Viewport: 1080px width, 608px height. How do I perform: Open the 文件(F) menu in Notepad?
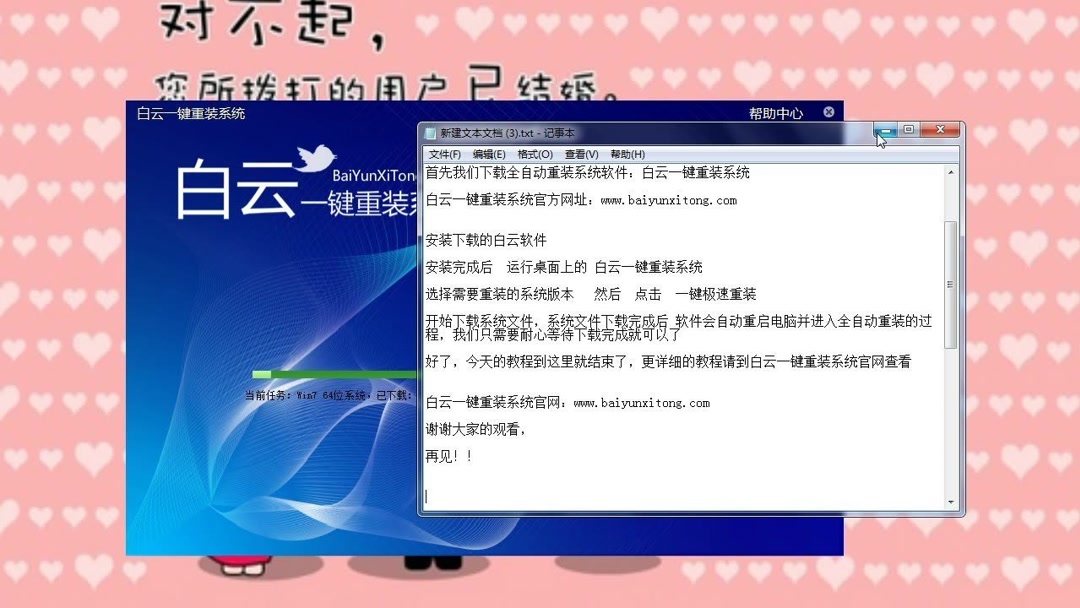pos(443,153)
